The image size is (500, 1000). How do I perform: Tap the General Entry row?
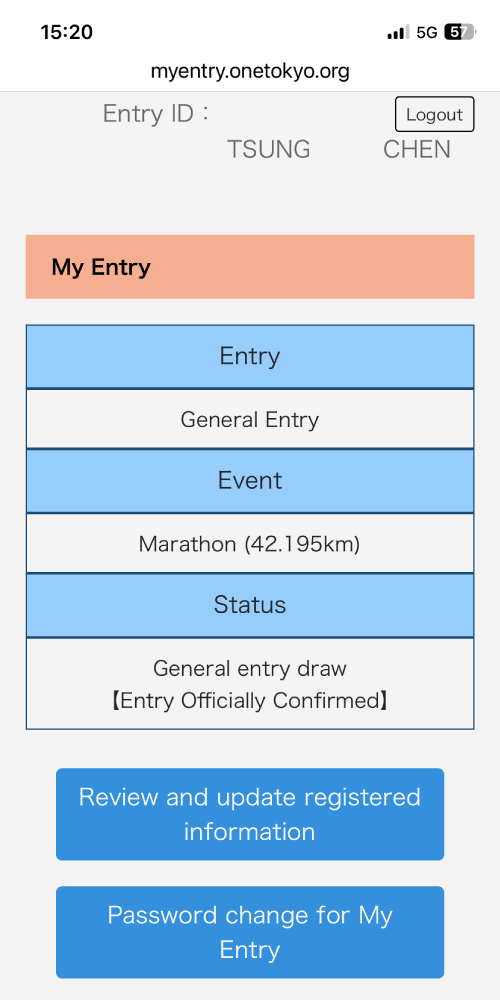[250, 419]
